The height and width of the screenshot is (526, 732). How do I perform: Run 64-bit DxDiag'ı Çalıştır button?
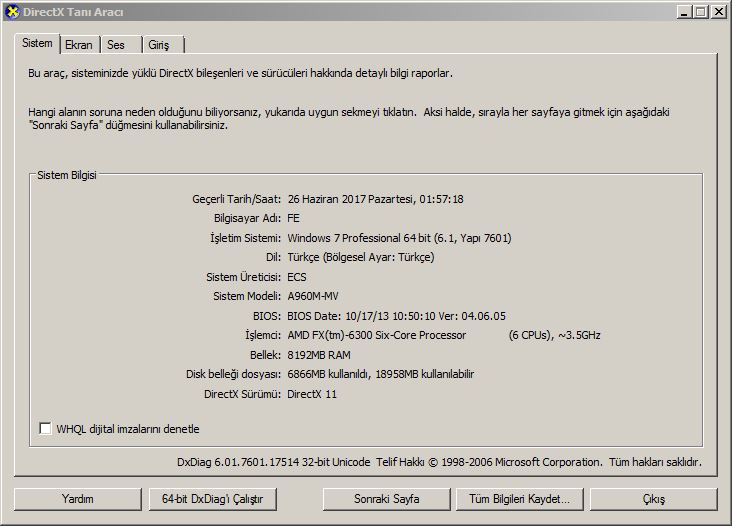pos(212,499)
